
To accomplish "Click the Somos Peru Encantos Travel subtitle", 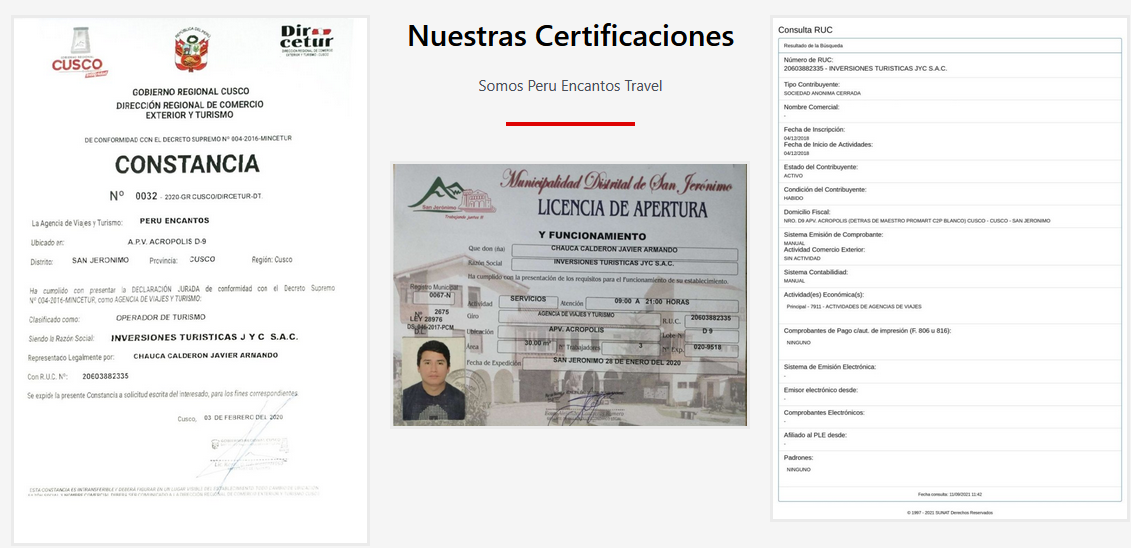I will (570, 86).
